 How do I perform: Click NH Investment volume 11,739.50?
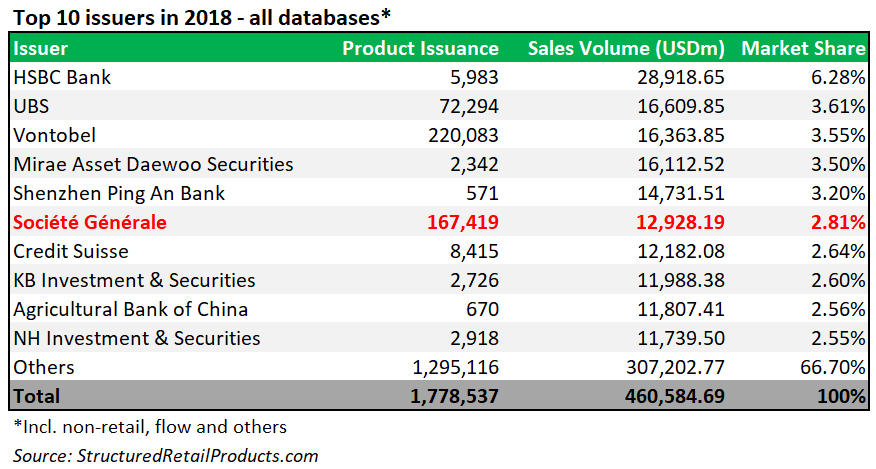coord(680,339)
